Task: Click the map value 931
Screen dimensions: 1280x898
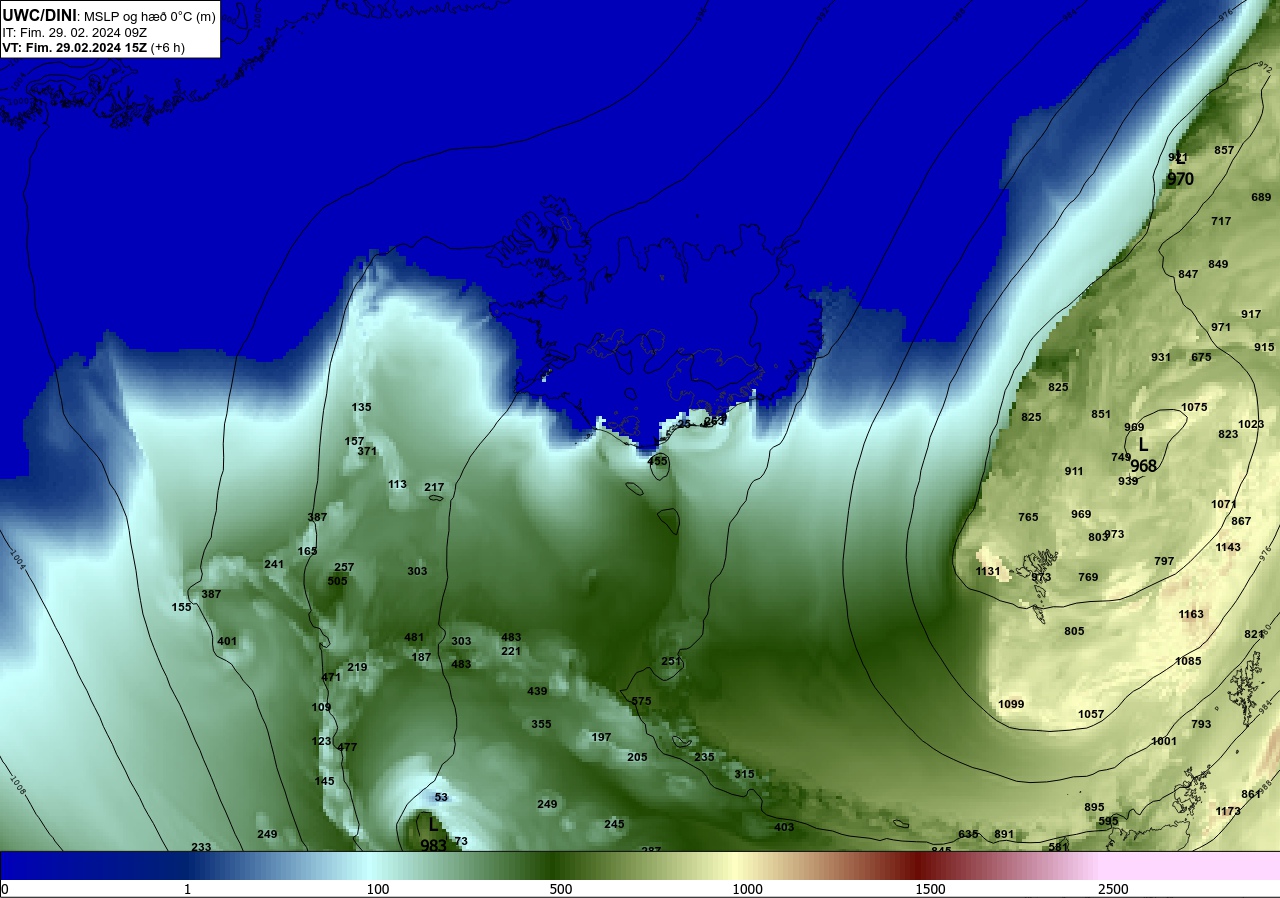Action: tap(1161, 357)
